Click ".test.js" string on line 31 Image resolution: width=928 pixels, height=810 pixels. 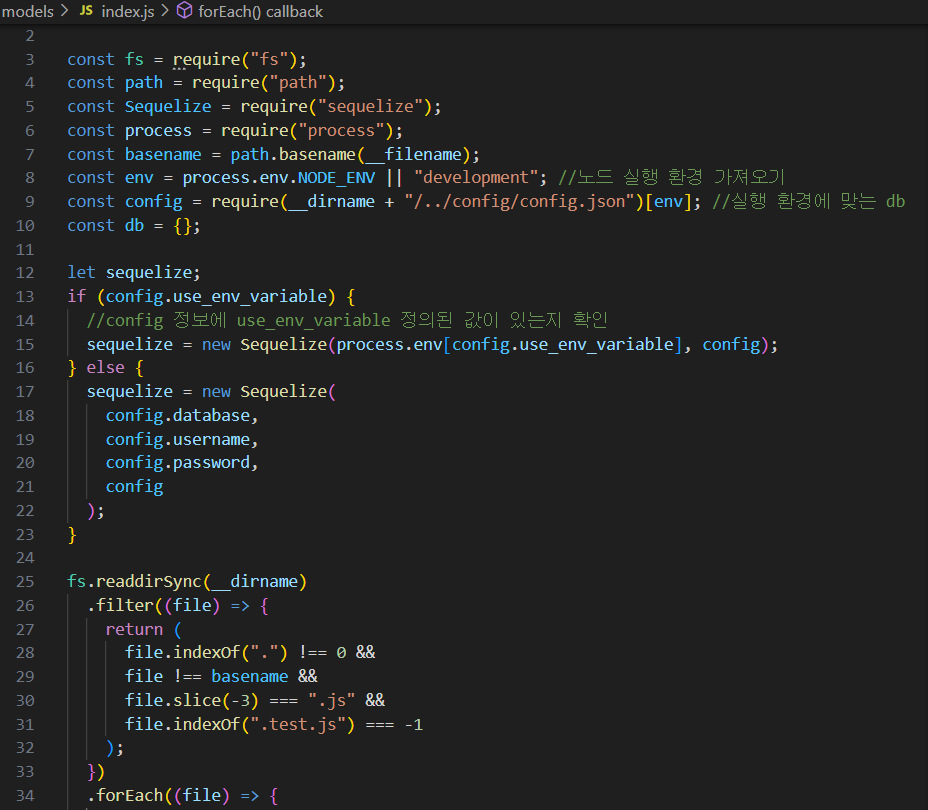pos(298,725)
